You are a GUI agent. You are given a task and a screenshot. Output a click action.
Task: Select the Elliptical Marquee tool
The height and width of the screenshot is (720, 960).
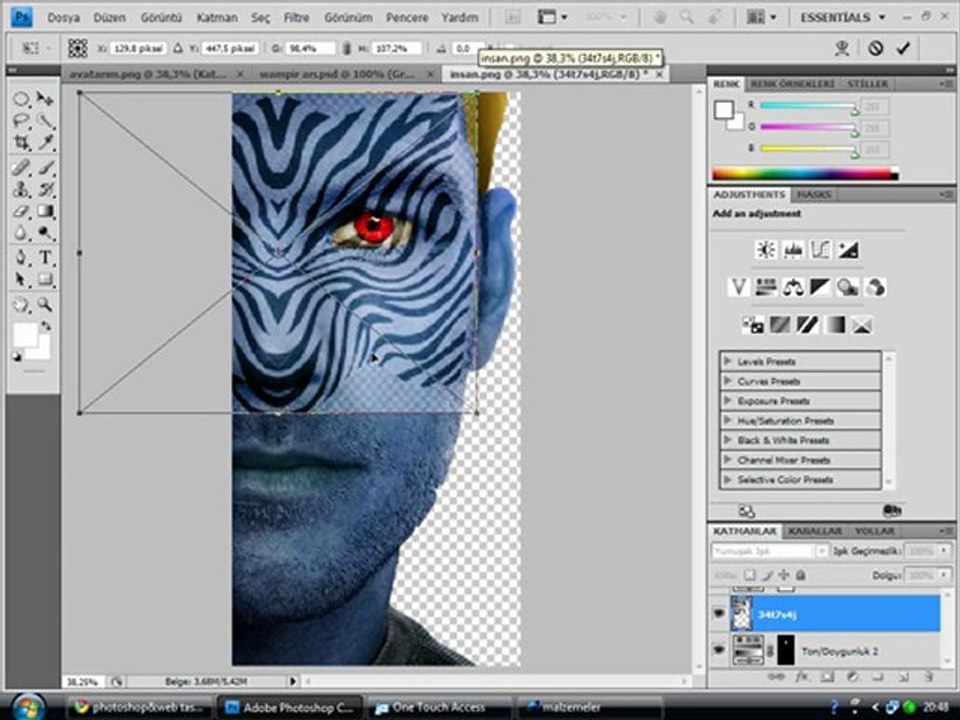coord(21,99)
